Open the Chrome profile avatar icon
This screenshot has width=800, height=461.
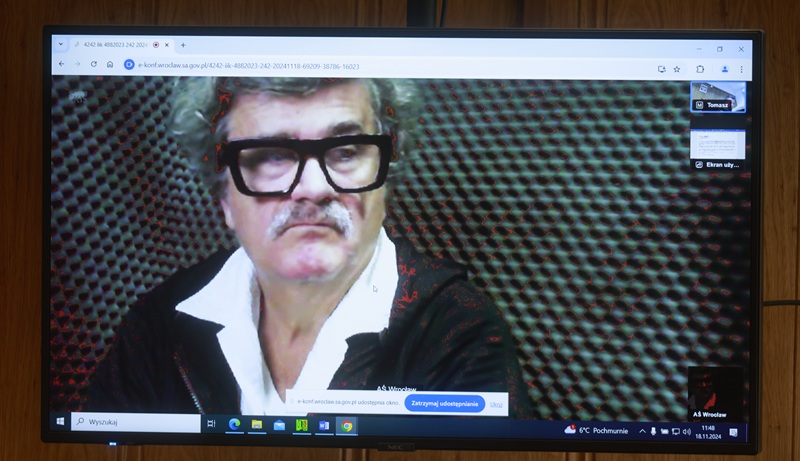(x=723, y=69)
